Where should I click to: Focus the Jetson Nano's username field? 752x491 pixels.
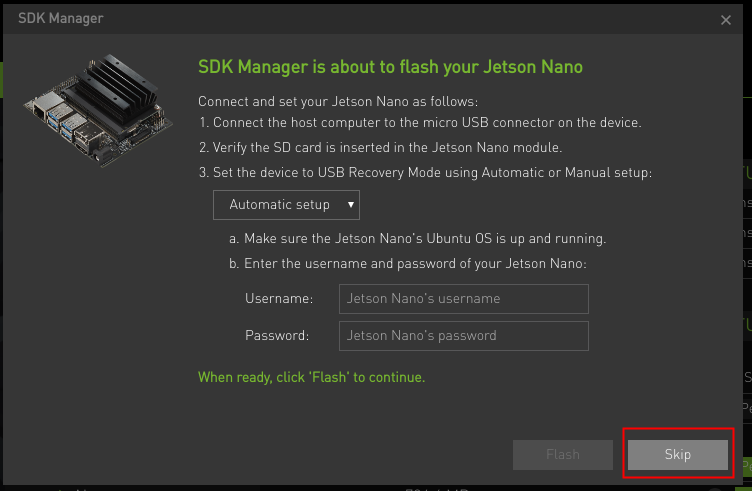tap(463, 299)
